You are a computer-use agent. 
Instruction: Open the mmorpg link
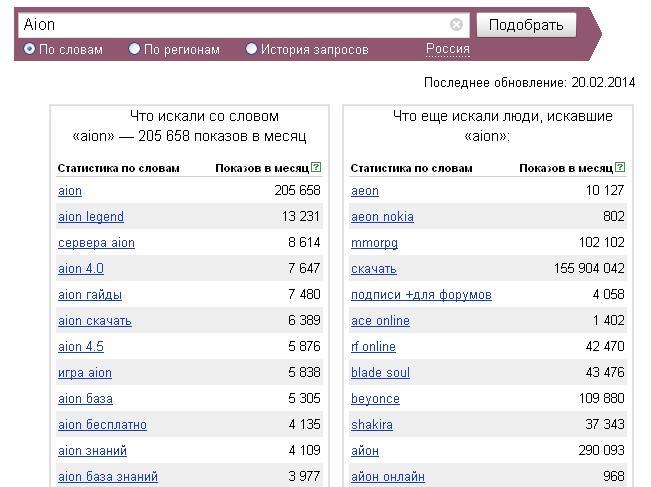374,243
